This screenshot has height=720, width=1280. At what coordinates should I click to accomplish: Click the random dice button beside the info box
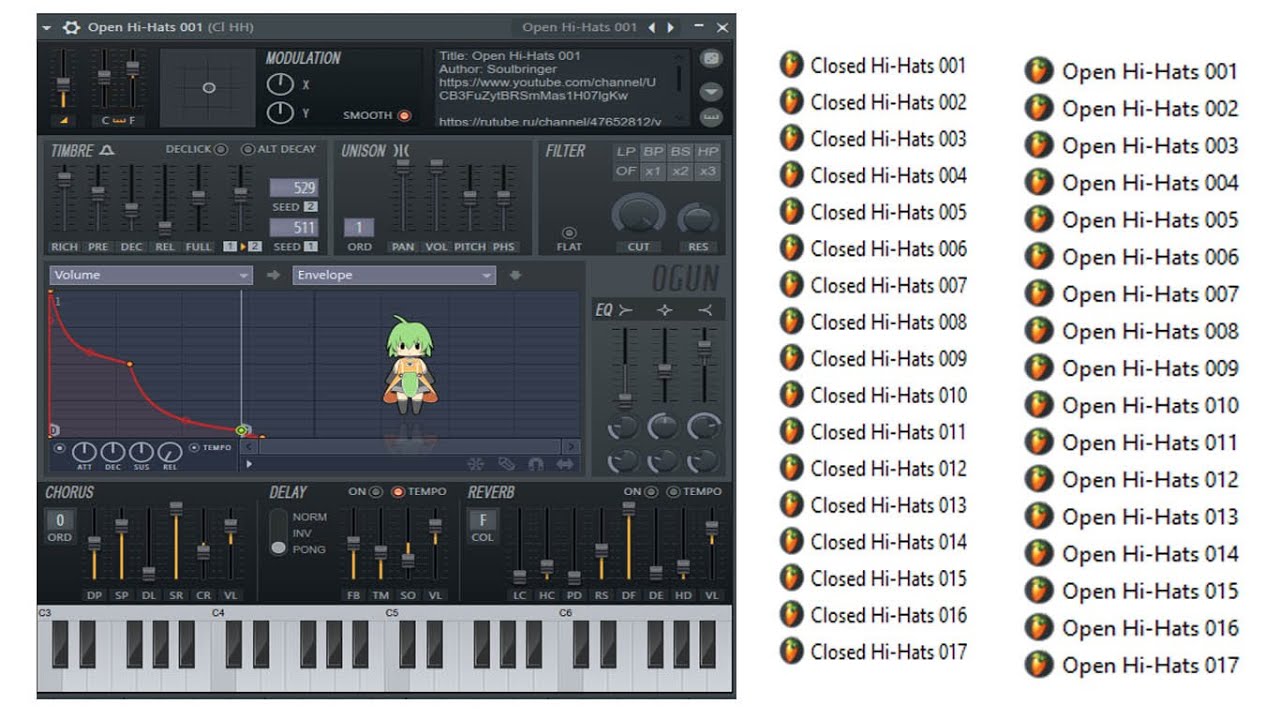711,59
